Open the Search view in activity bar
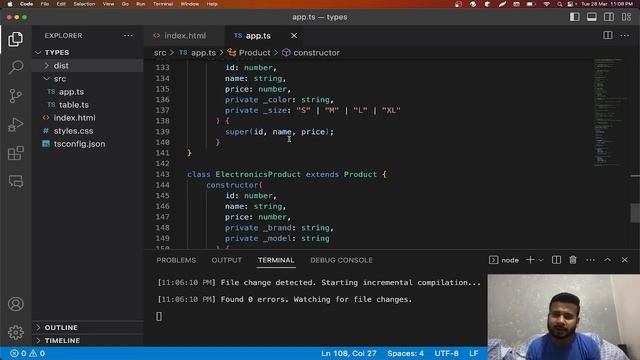Image resolution: width=640 pixels, height=360 pixels. [16, 67]
